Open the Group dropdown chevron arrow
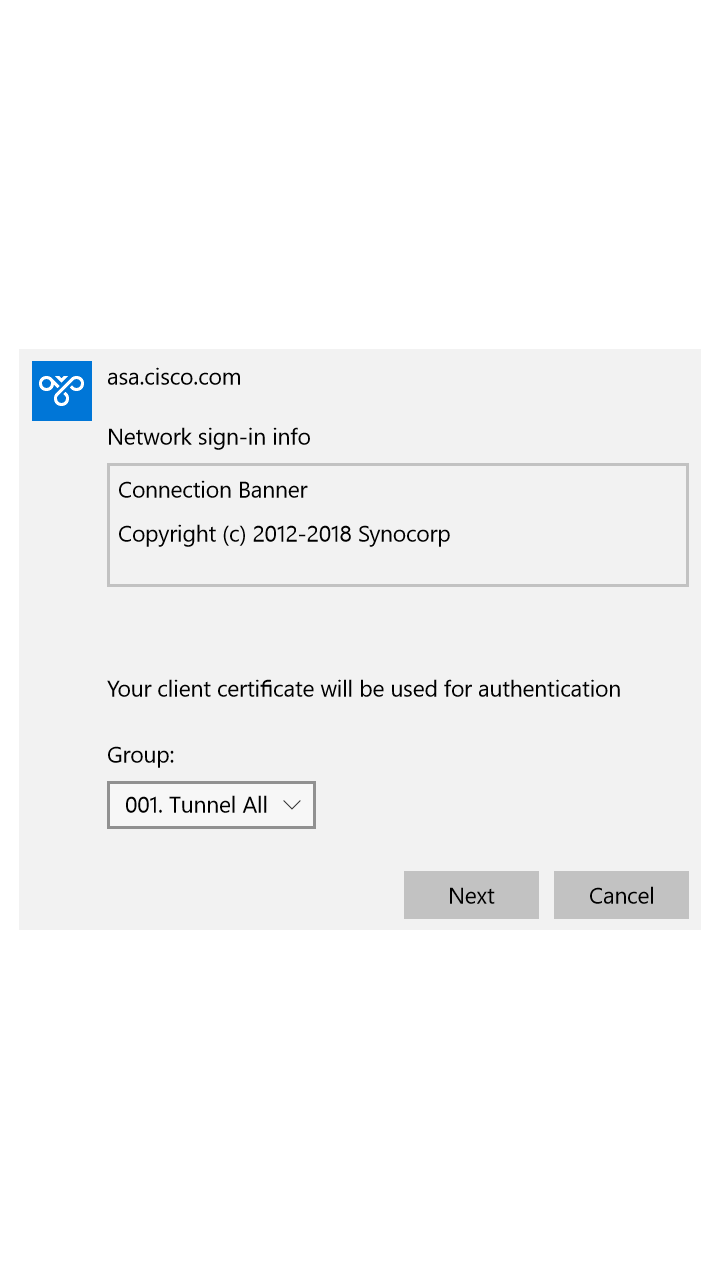The height and width of the screenshot is (1280, 720). (x=292, y=805)
